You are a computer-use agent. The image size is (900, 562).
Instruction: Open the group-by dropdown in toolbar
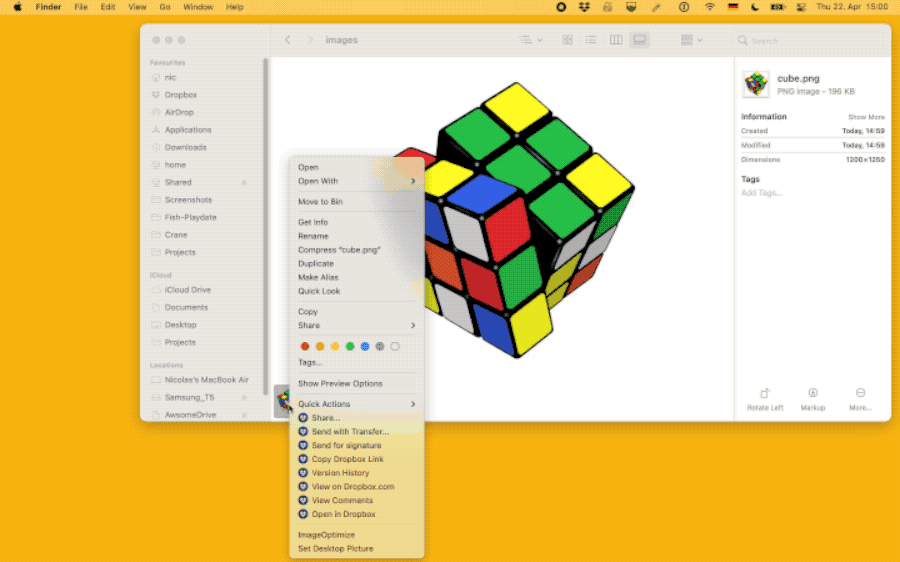click(x=691, y=40)
